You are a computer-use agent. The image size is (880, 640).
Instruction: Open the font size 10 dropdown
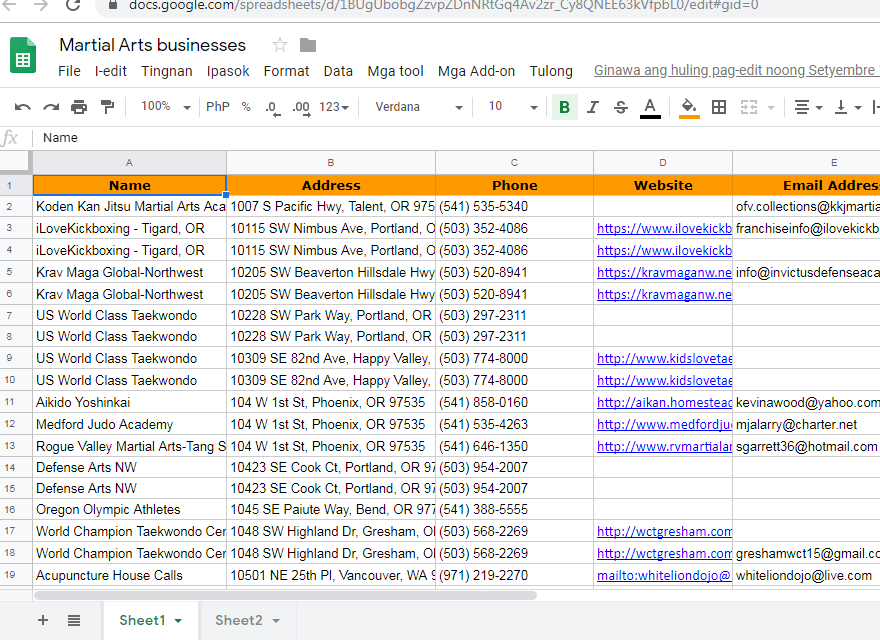[513, 107]
